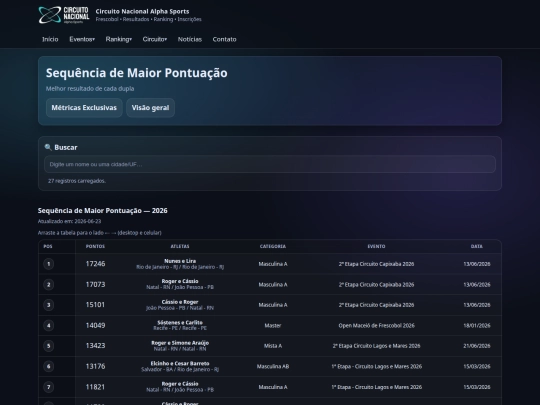This screenshot has width=540, height=405.
Task: Click the Mista A category cell
Action: tap(273, 346)
